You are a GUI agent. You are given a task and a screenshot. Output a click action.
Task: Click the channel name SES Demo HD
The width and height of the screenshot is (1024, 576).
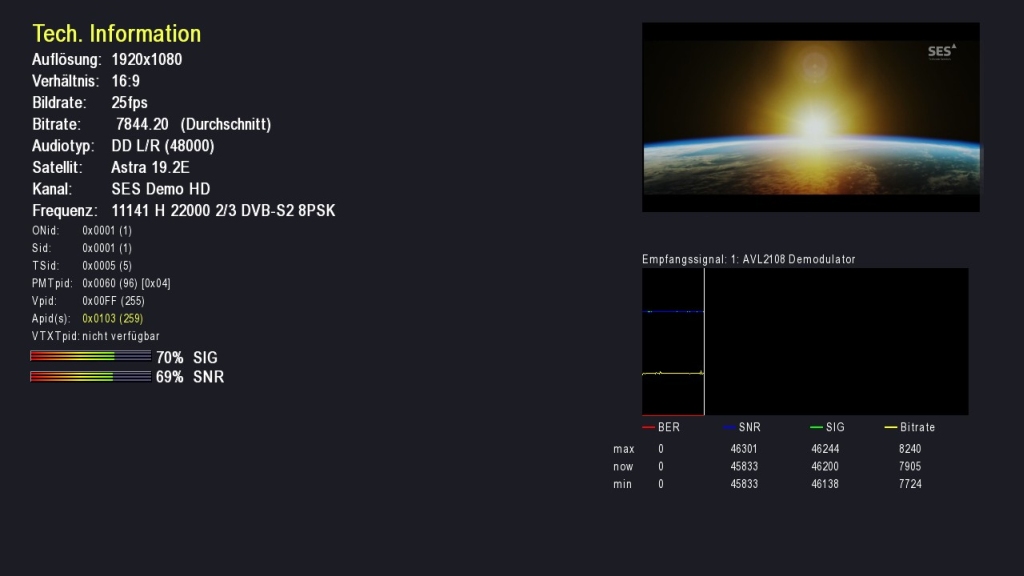[161, 189]
